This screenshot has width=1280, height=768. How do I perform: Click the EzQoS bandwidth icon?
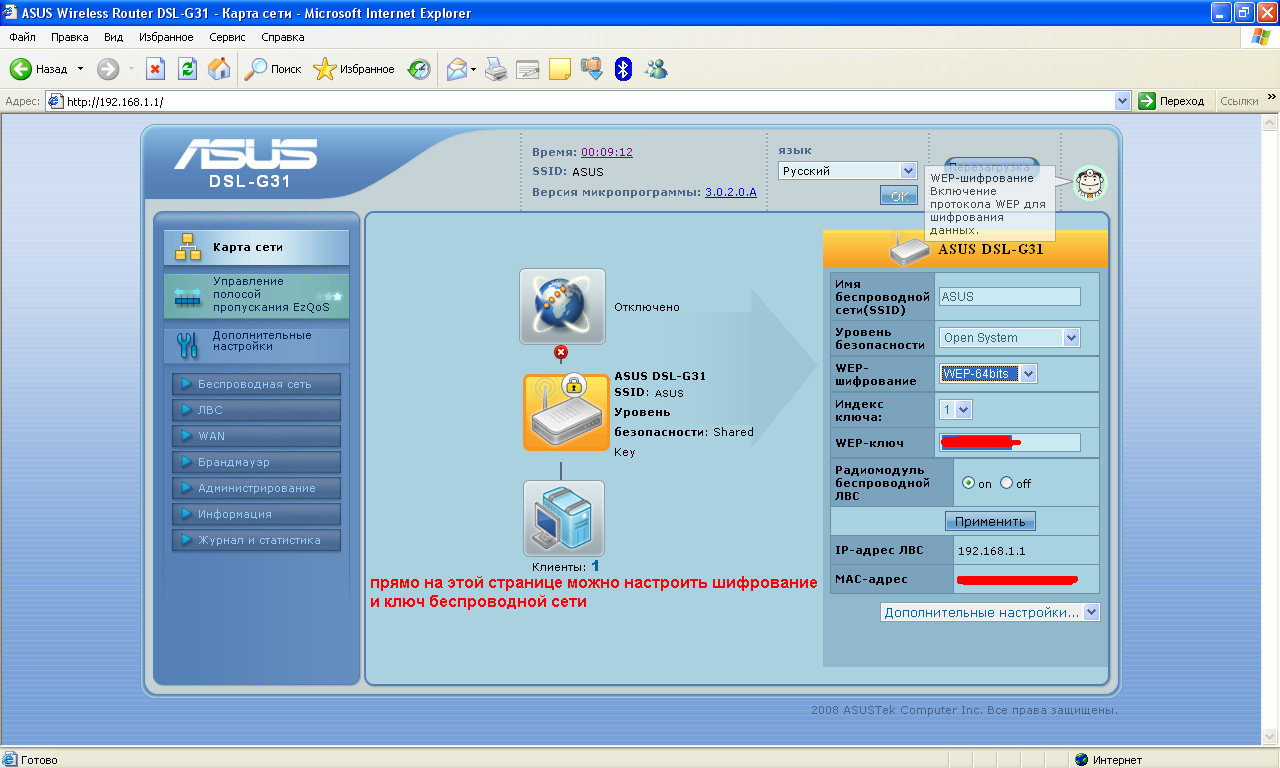(188, 296)
